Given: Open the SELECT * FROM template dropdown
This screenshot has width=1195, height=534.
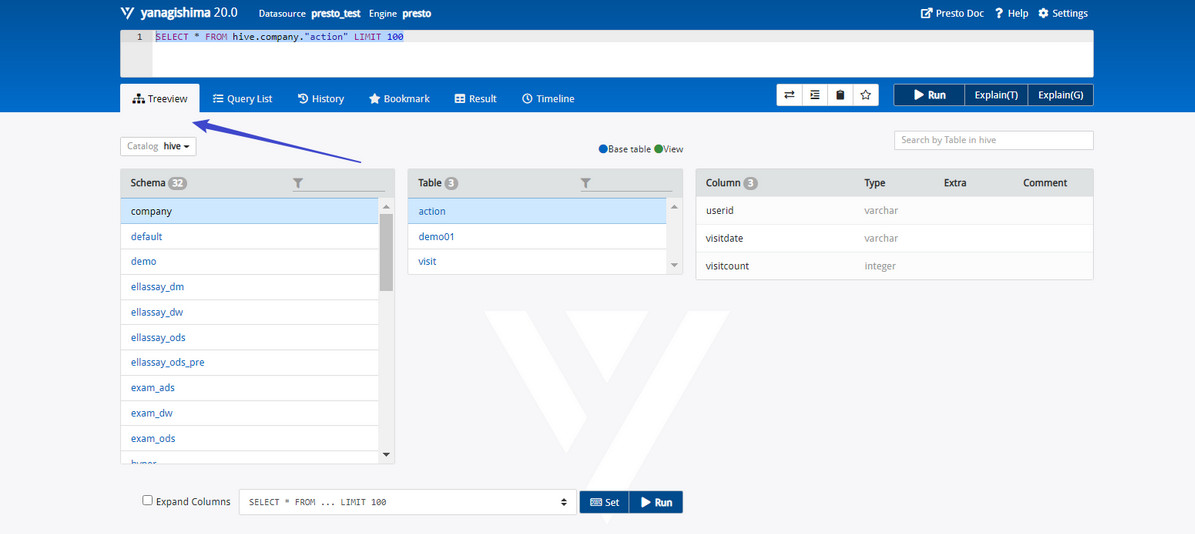Looking at the screenshot, I should point(408,502).
